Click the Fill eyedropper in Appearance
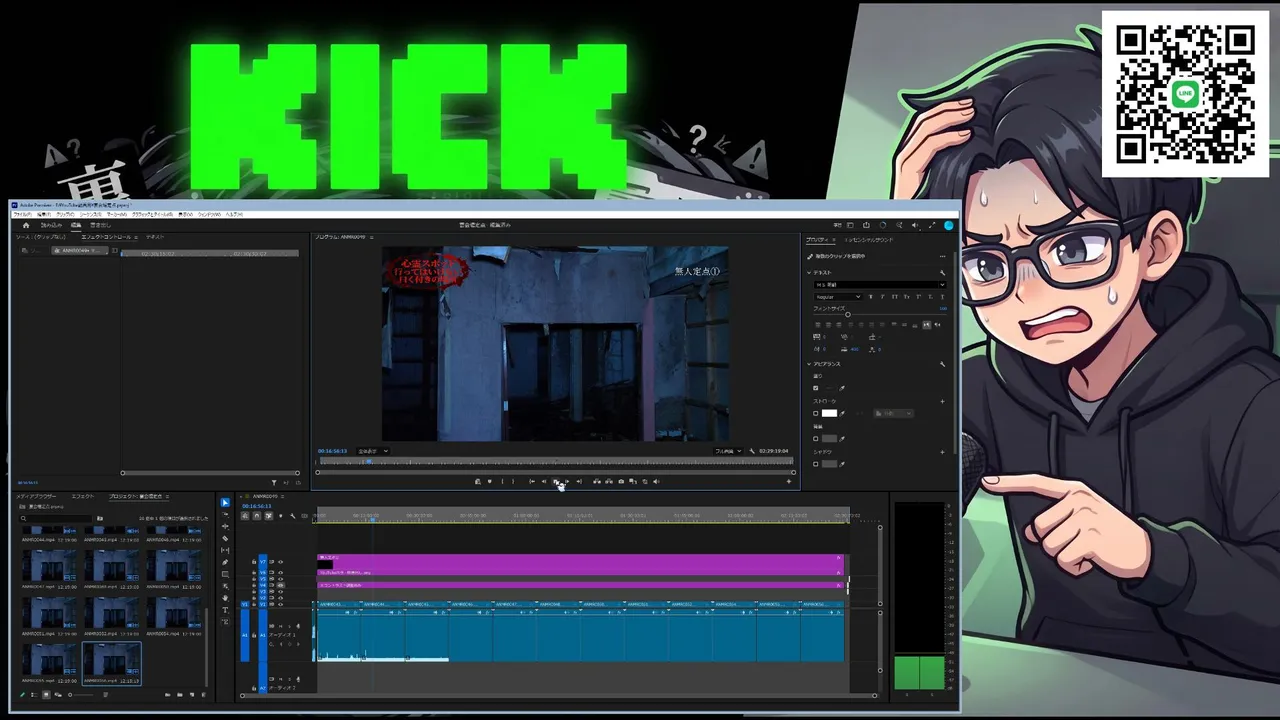Viewport: 1280px width, 720px height. 842,388
